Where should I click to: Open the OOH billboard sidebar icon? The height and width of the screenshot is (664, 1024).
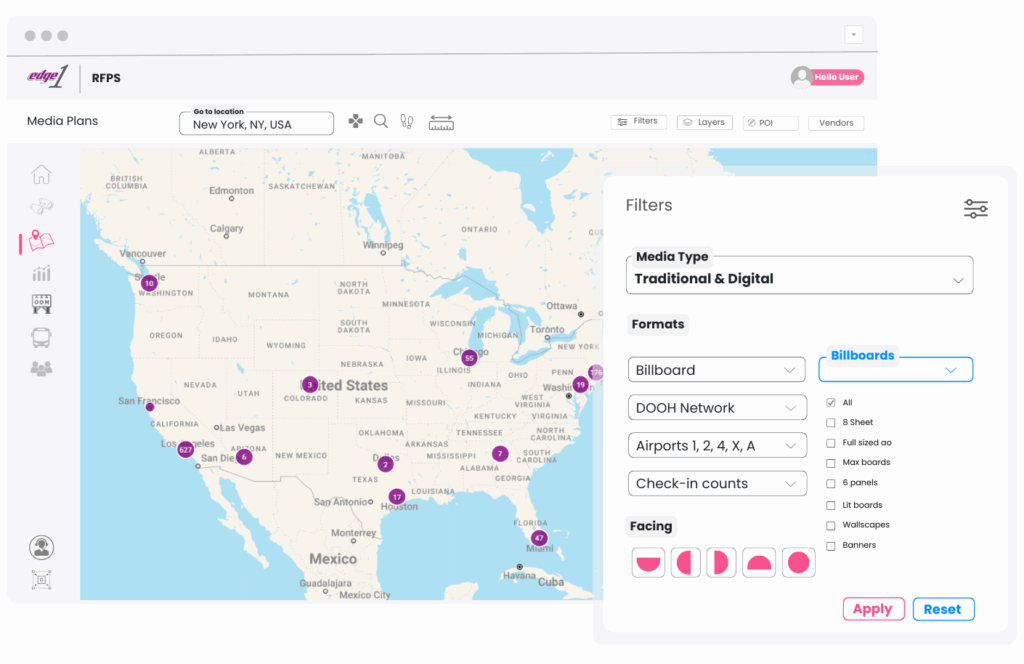coord(41,304)
